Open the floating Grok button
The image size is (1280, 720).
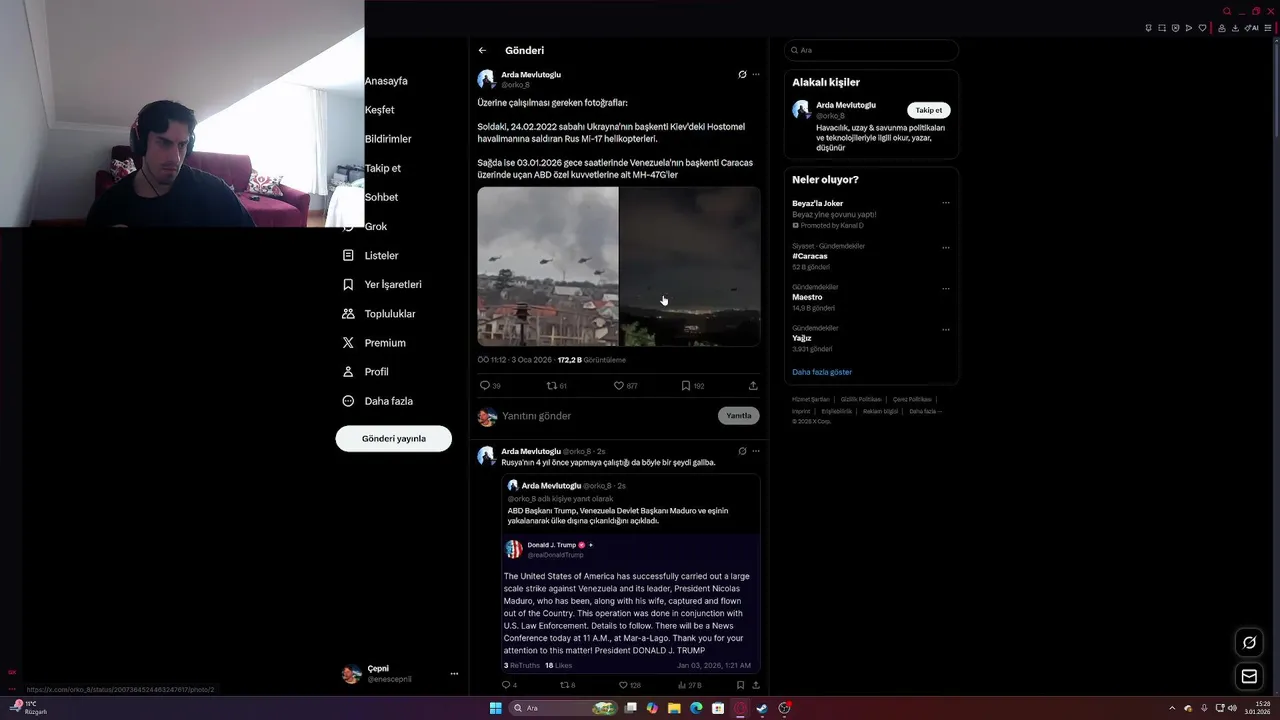1249,642
